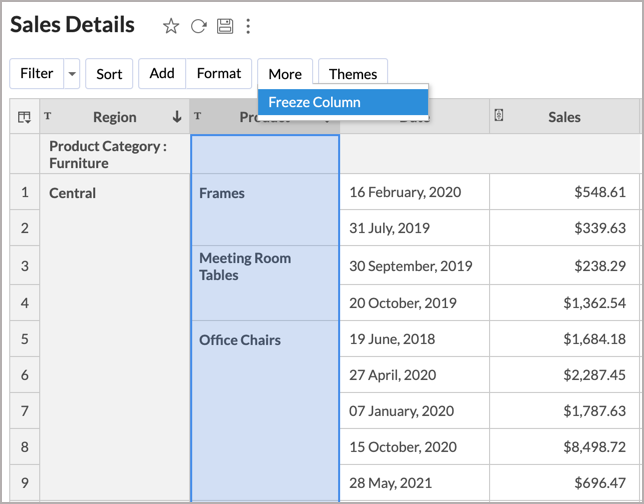Select the Sales column header
The width and height of the screenshot is (644, 504).
564,117
